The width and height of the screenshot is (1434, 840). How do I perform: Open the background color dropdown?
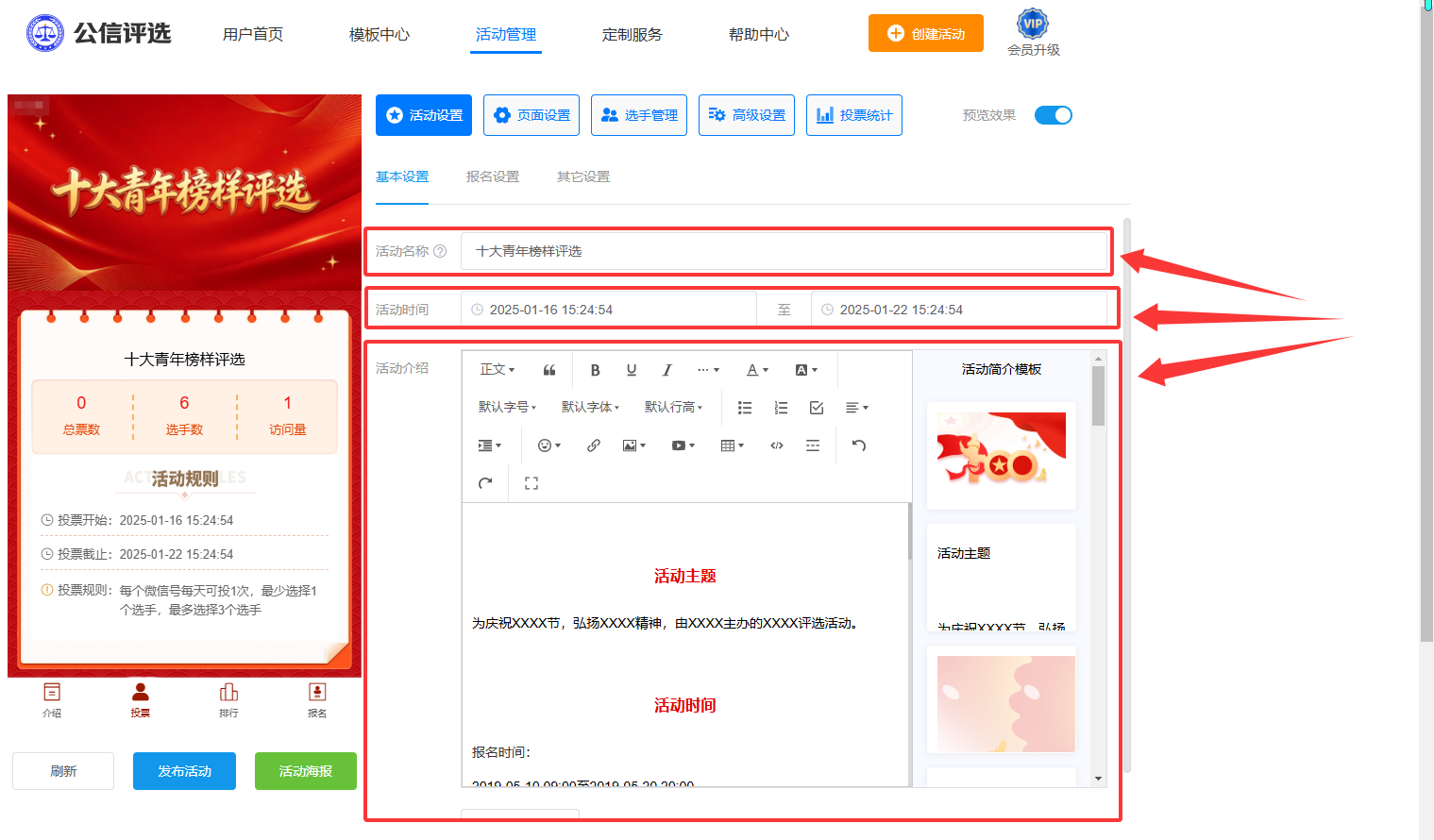point(806,370)
